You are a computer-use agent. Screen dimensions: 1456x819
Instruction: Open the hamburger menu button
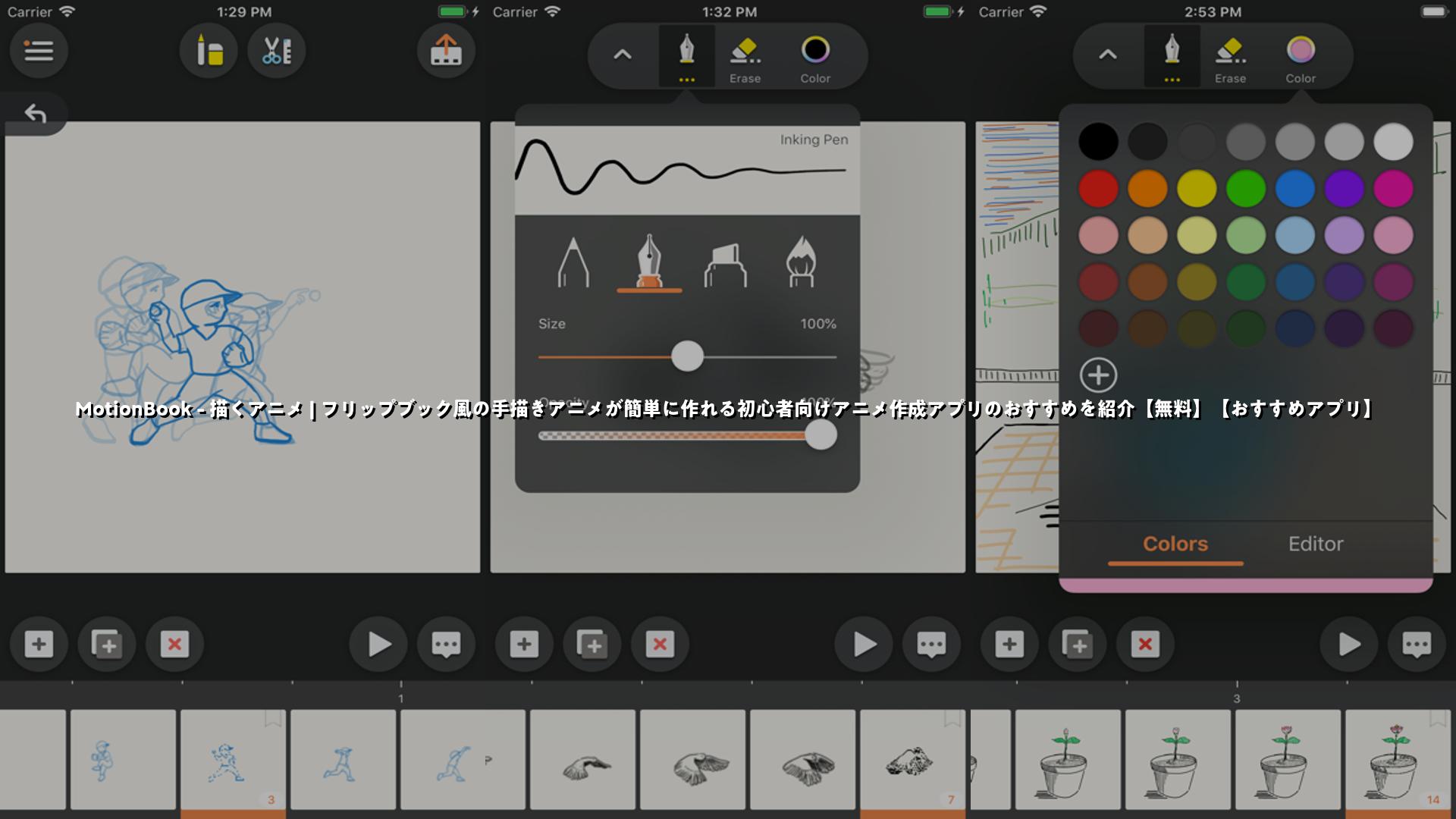pos(39,51)
